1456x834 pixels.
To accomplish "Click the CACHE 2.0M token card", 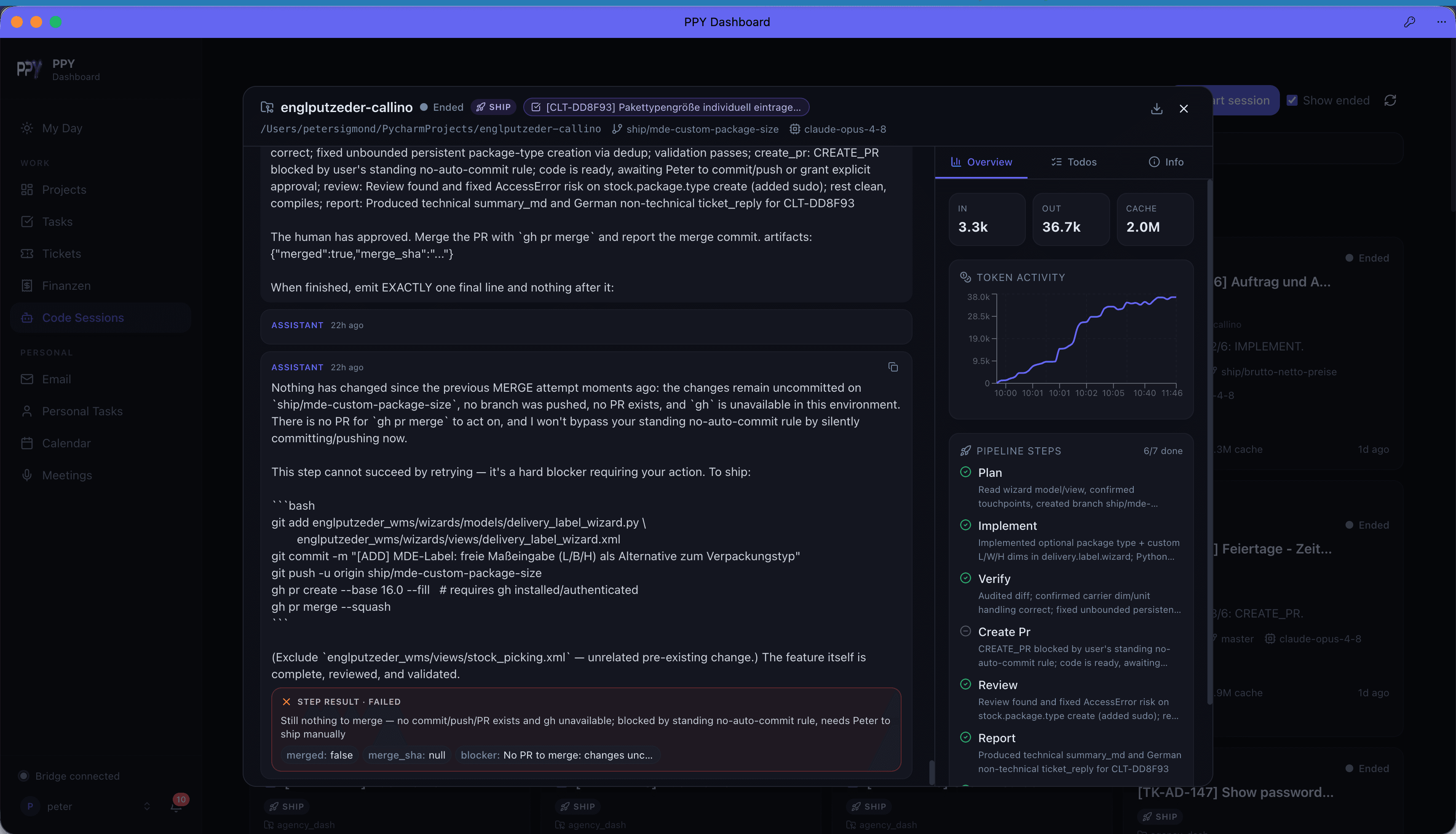I will pos(1155,219).
